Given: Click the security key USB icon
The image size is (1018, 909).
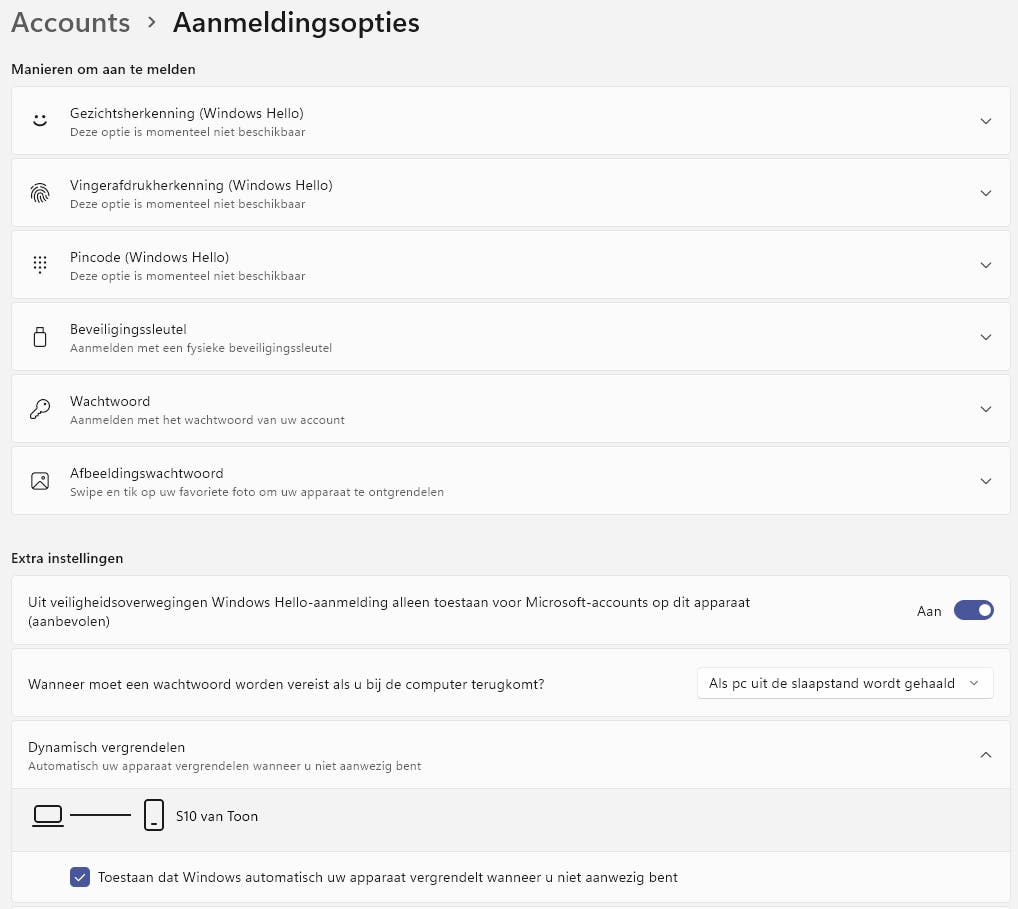Looking at the screenshot, I should point(40,337).
